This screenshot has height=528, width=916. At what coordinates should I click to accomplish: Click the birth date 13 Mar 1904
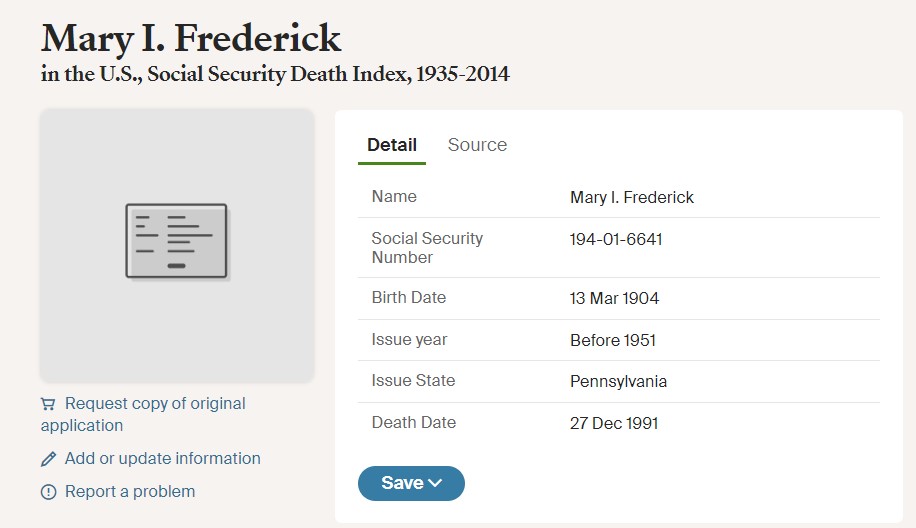(615, 298)
